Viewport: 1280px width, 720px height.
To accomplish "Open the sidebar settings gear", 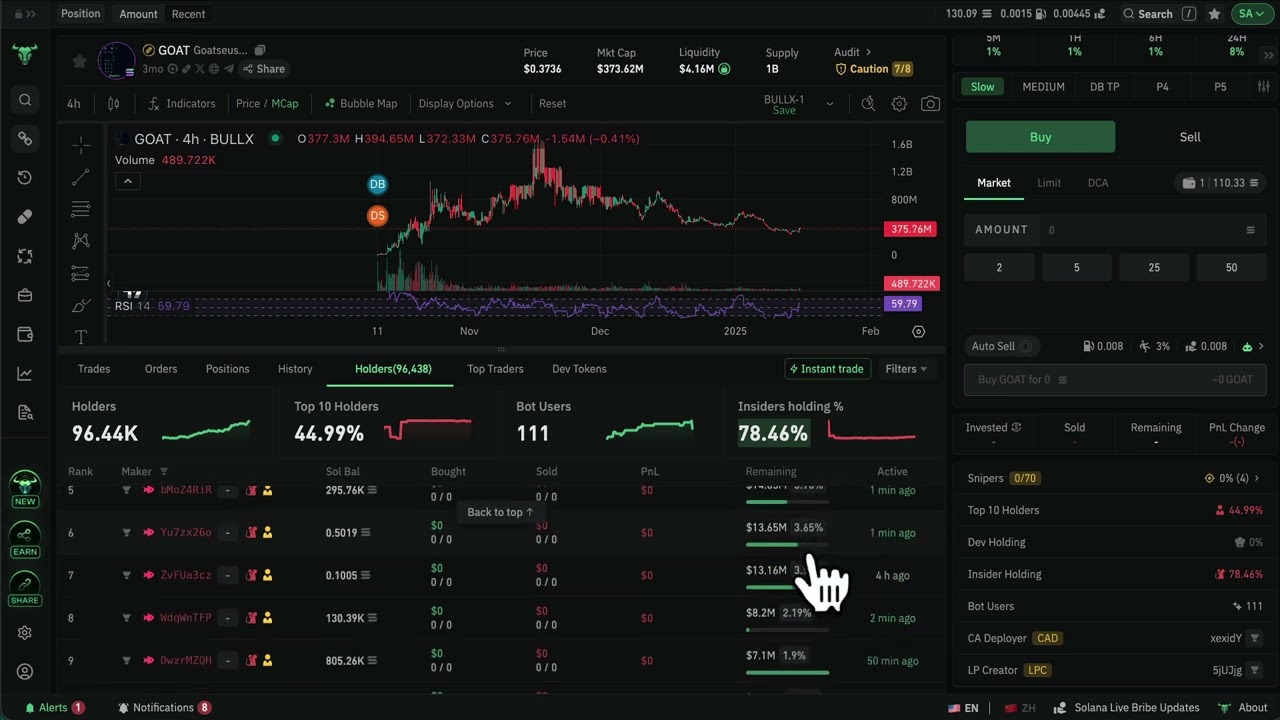I will (25, 633).
